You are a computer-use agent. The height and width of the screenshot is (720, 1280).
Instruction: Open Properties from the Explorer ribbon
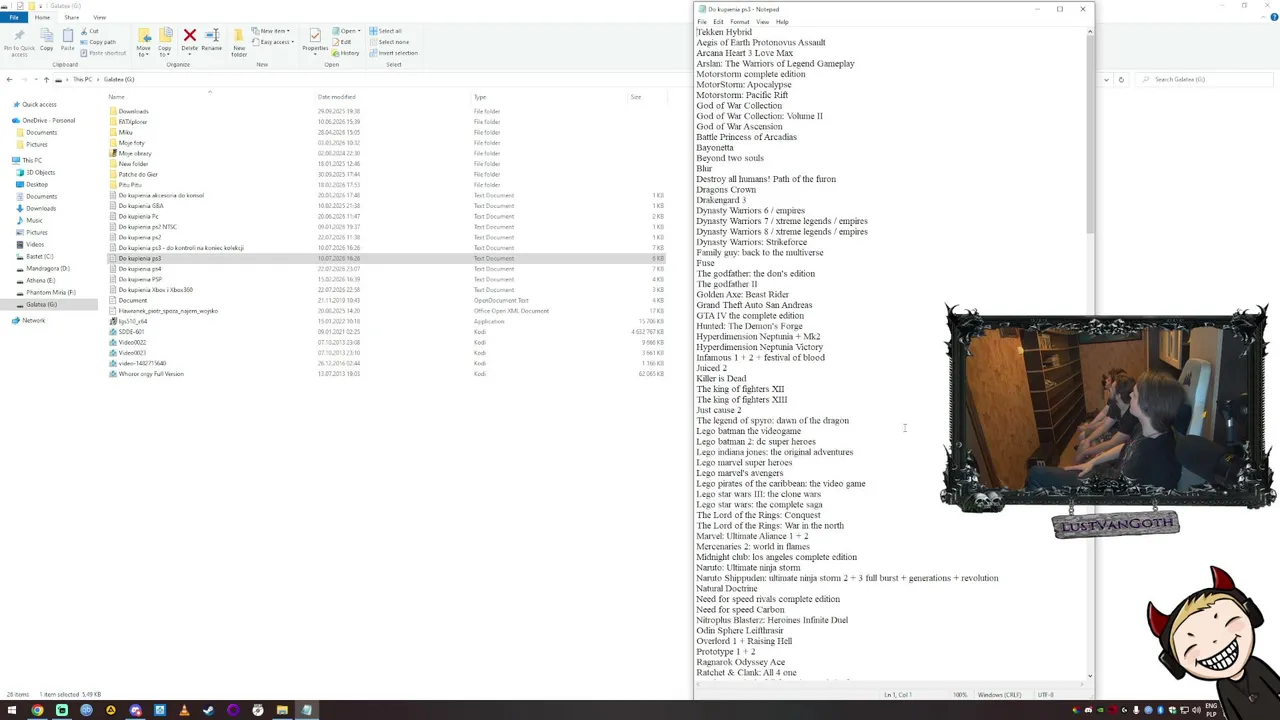tap(315, 40)
